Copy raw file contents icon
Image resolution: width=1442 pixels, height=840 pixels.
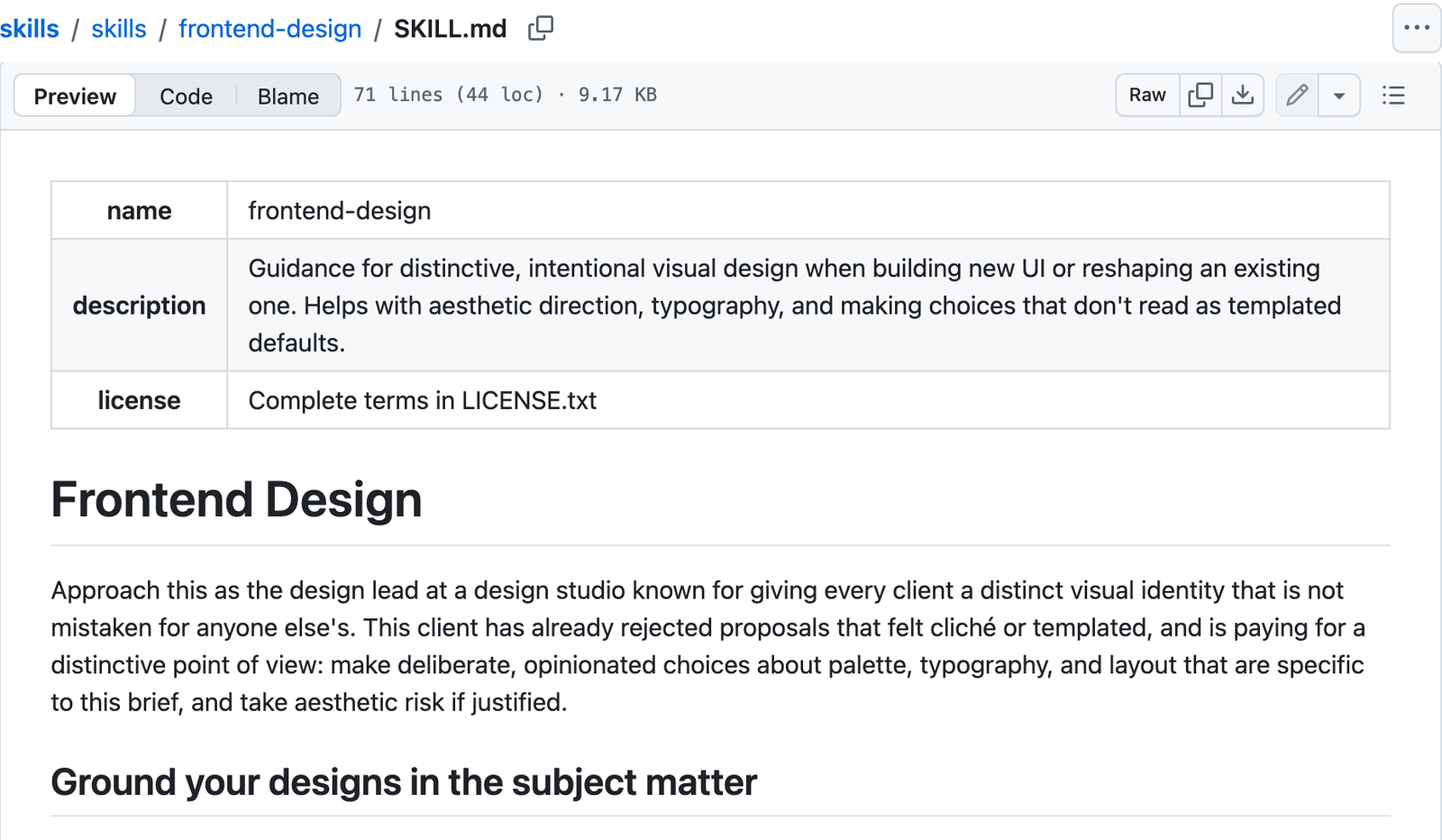(x=1200, y=95)
